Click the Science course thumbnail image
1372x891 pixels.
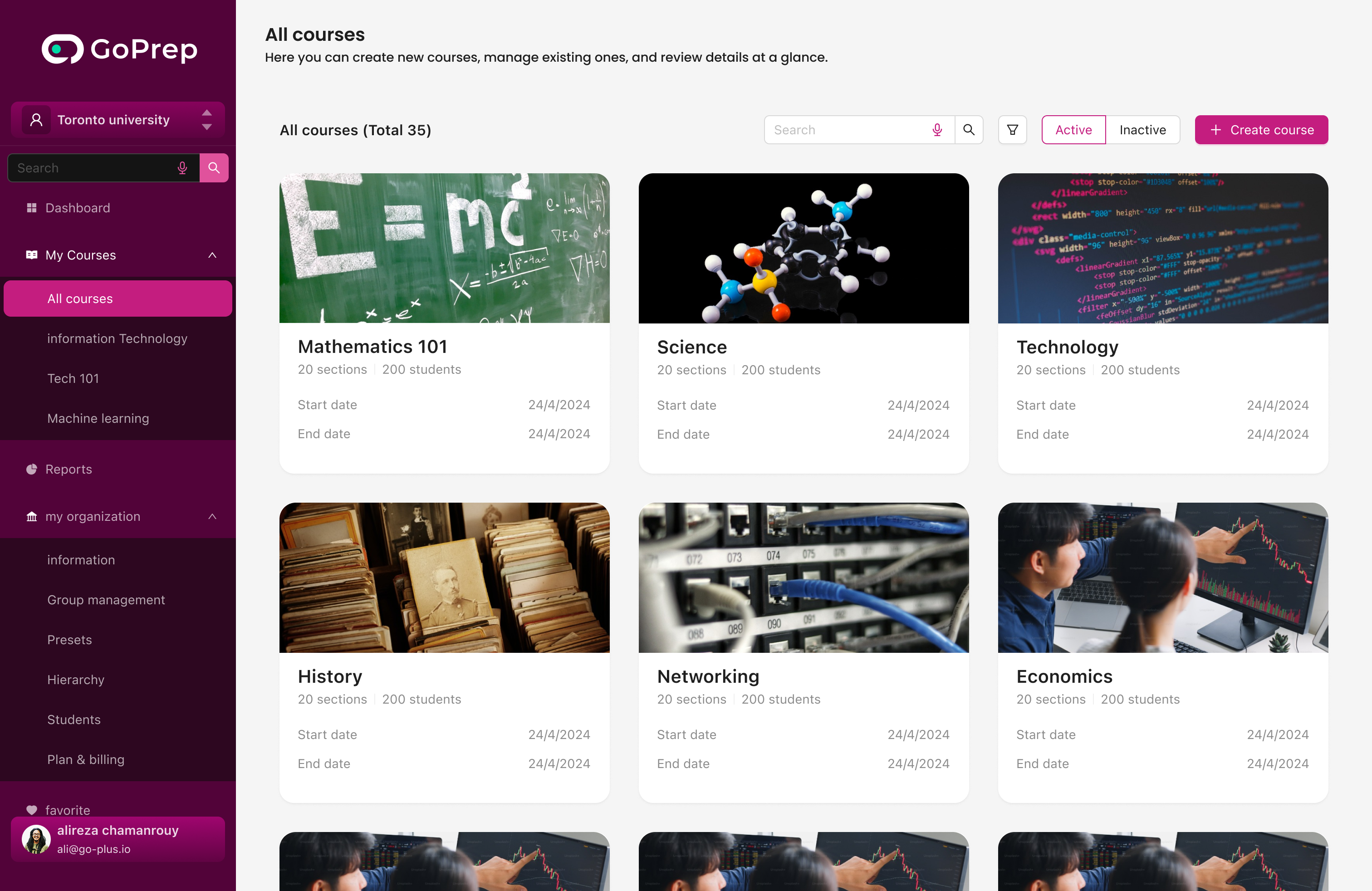pos(804,249)
